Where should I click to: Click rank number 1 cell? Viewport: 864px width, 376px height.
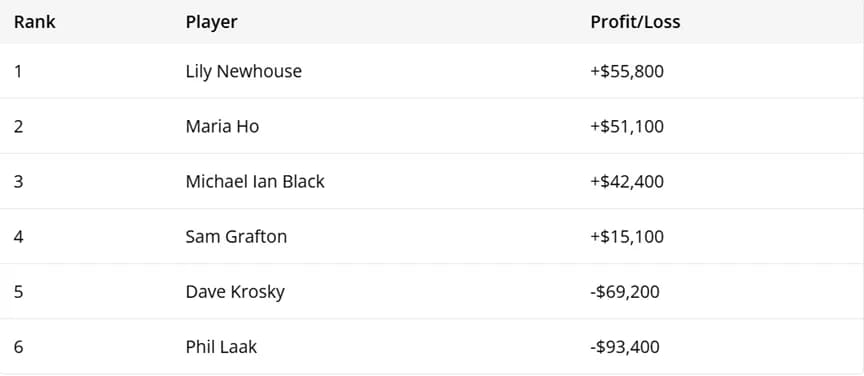click(x=18, y=72)
